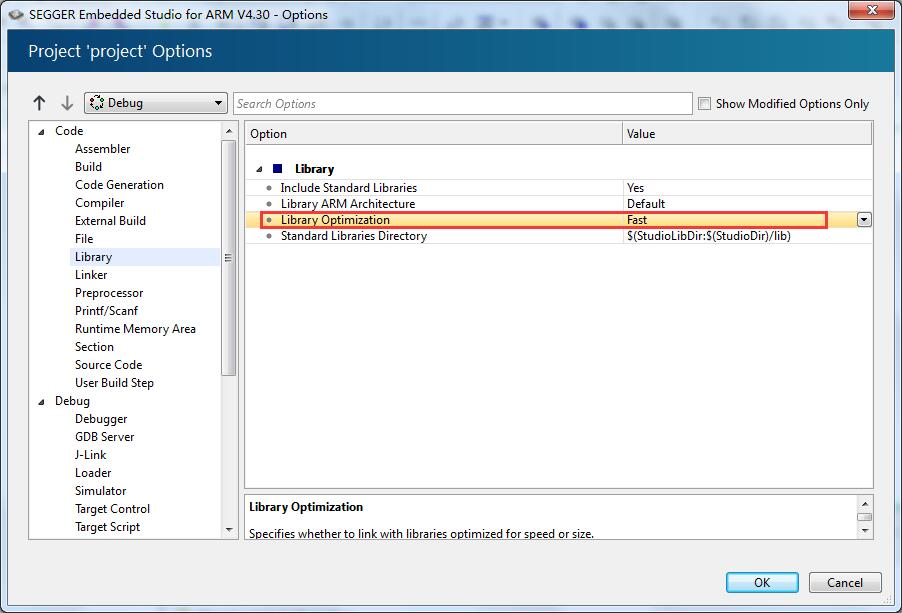902x613 pixels.
Task: Click category tree scrollbar up arrow
Action: (229, 131)
